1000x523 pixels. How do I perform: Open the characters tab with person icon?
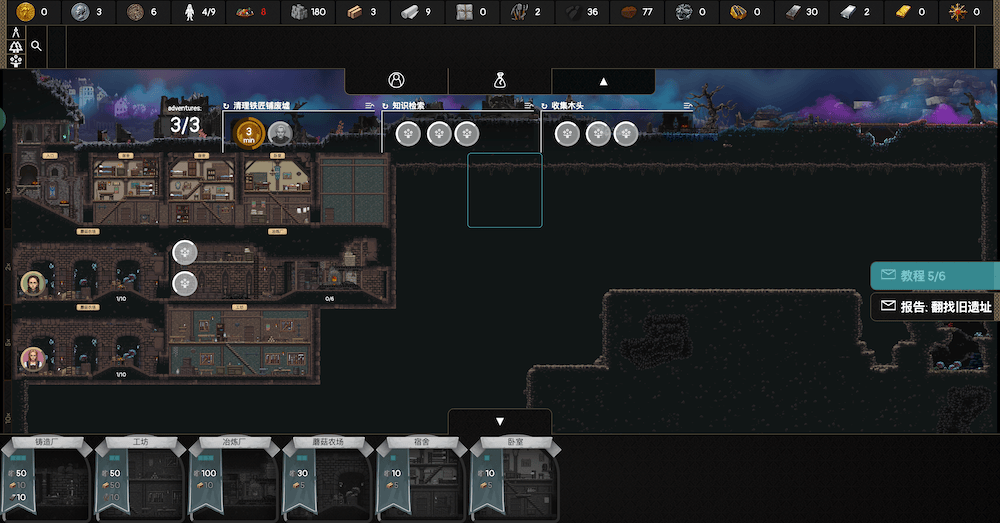pos(396,81)
